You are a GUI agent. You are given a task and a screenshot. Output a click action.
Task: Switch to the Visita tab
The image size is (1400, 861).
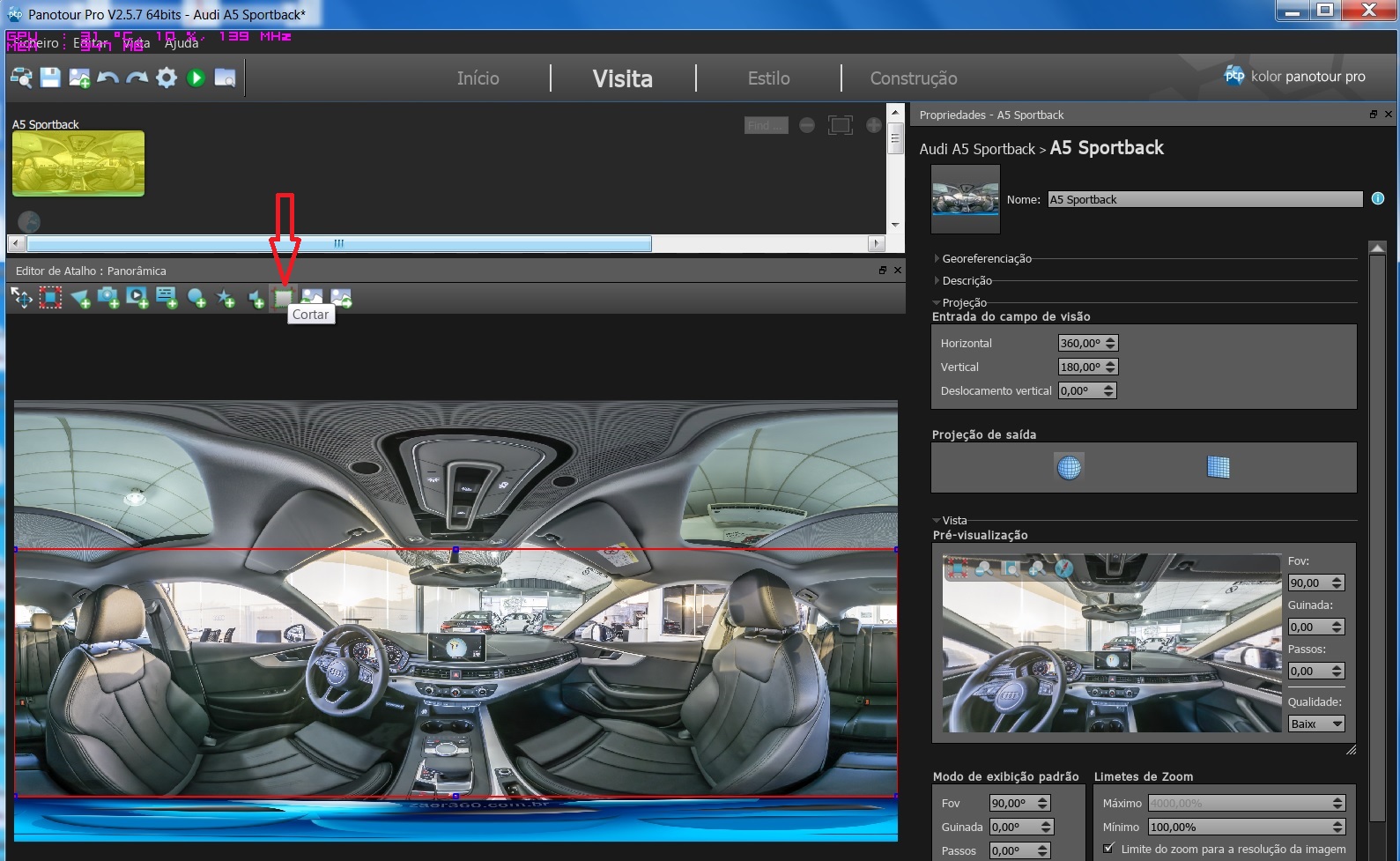[623, 78]
